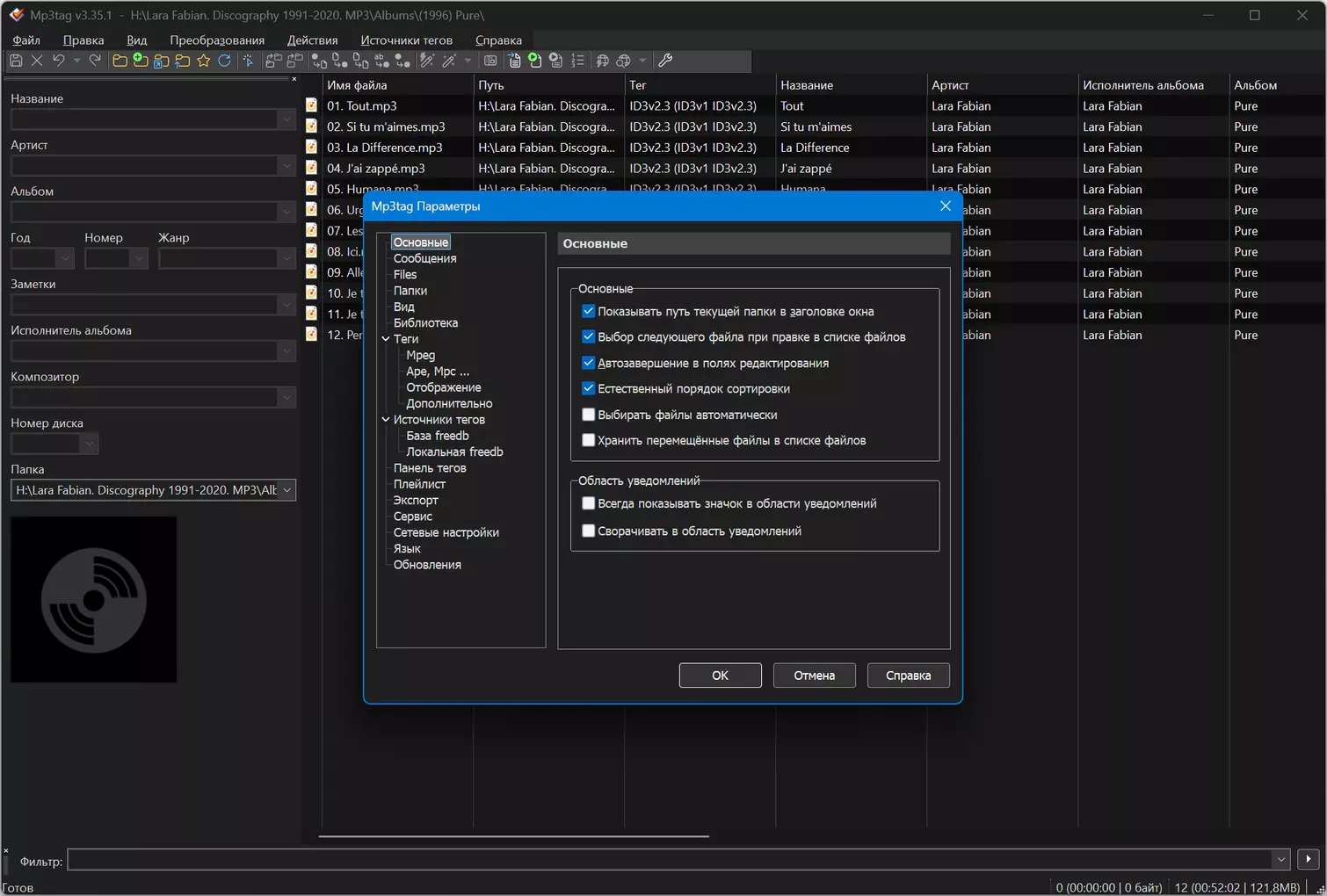Click the refresh folder icon

(x=225, y=61)
